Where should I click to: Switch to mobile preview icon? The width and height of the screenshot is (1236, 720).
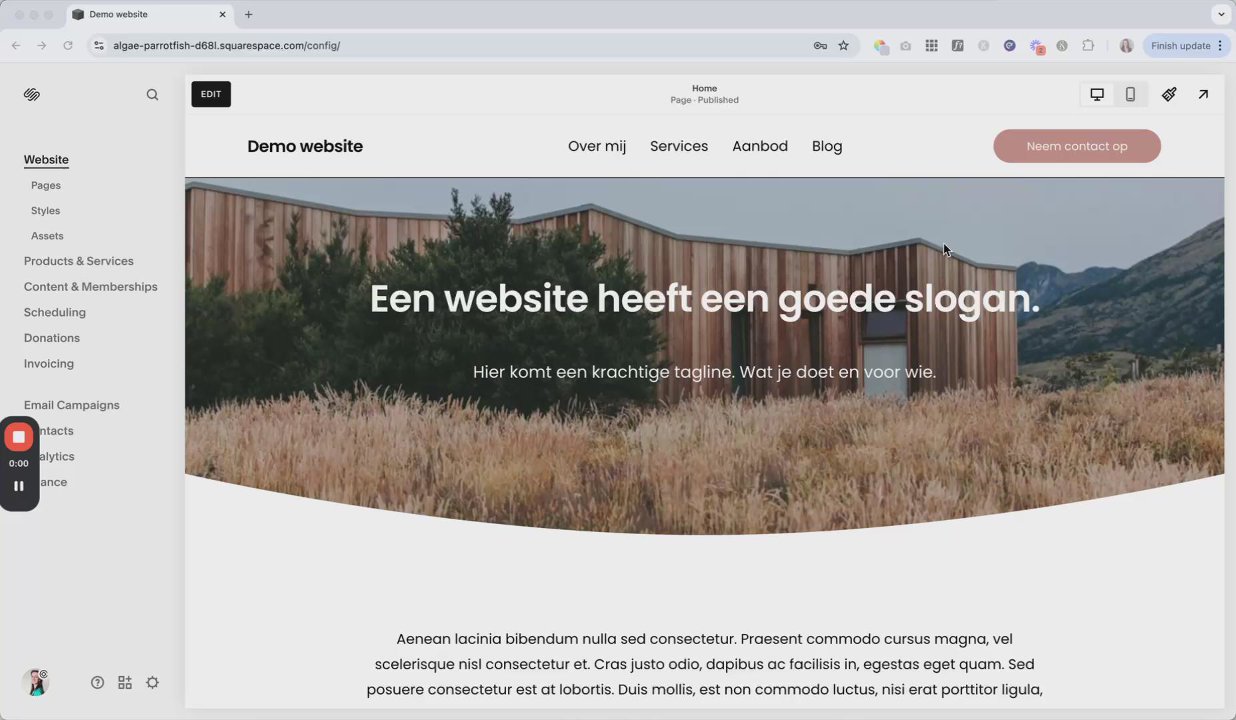(1130, 94)
